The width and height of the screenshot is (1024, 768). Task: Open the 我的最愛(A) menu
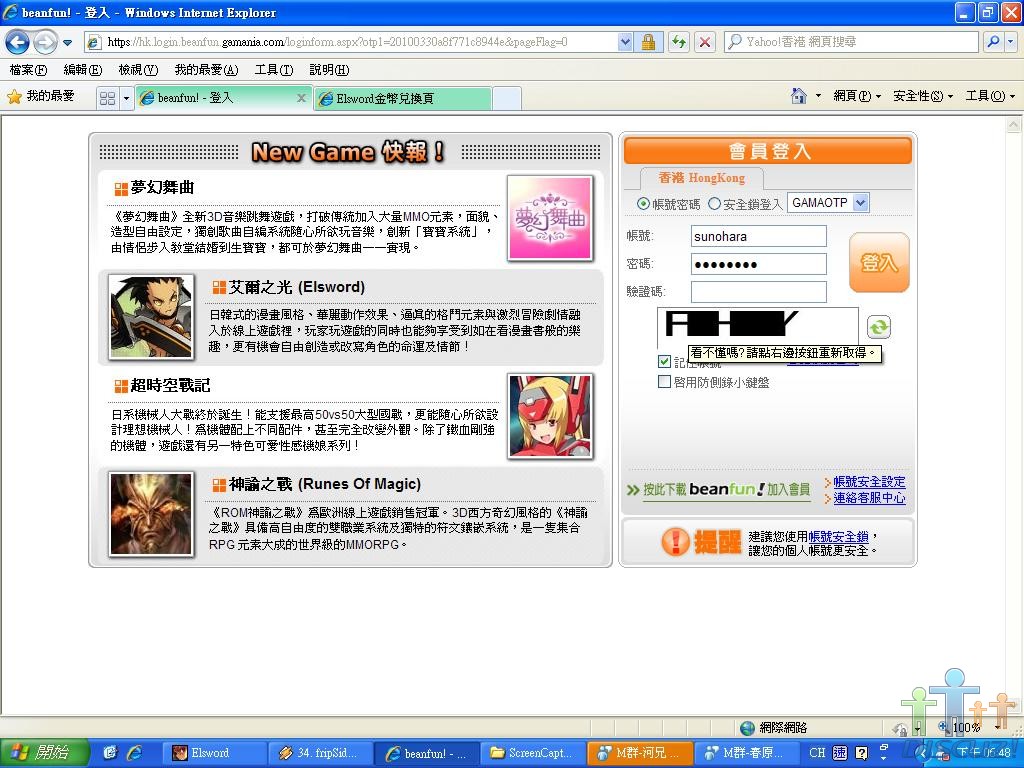[206, 70]
